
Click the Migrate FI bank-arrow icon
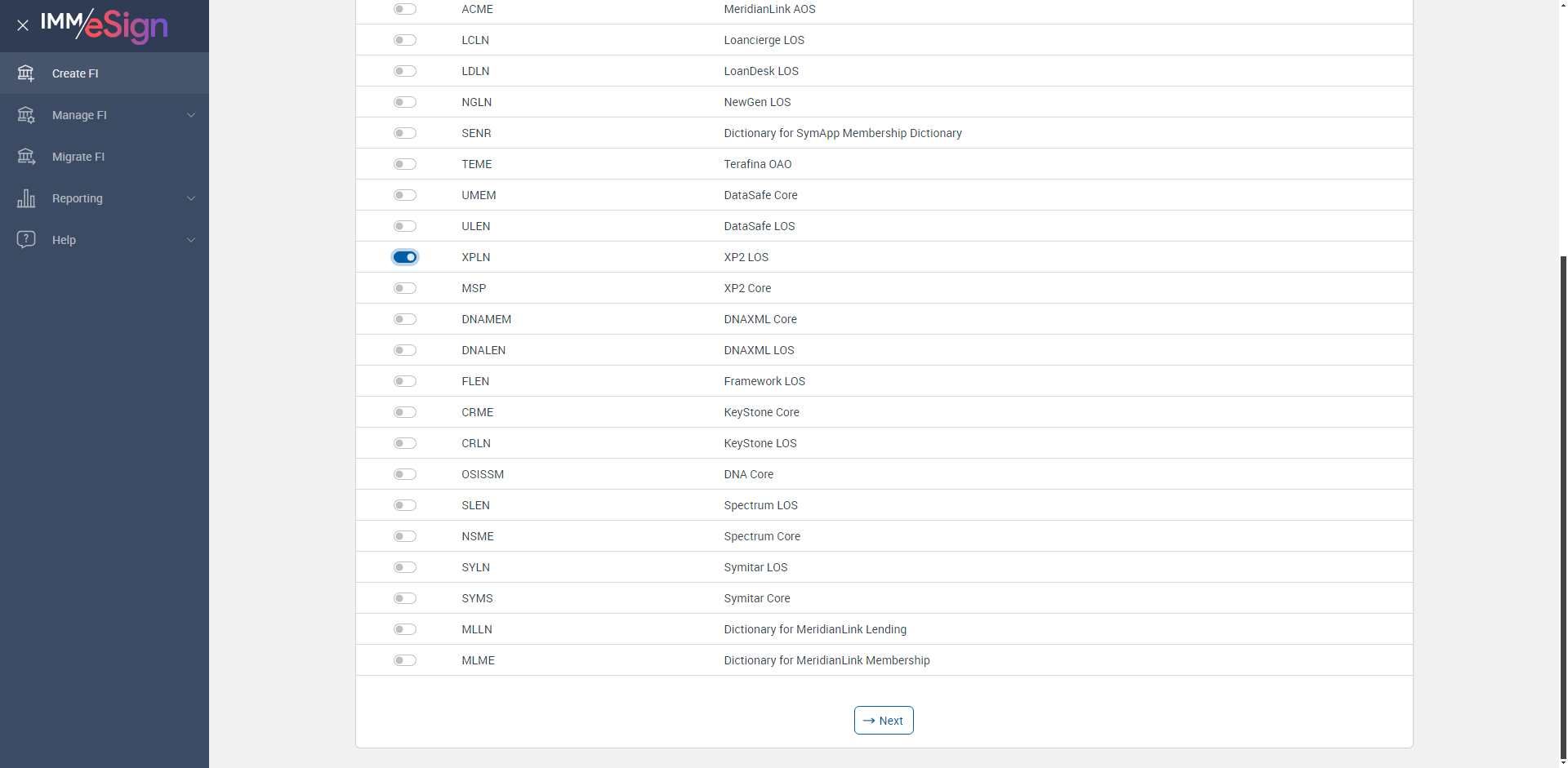coord(26,157)
